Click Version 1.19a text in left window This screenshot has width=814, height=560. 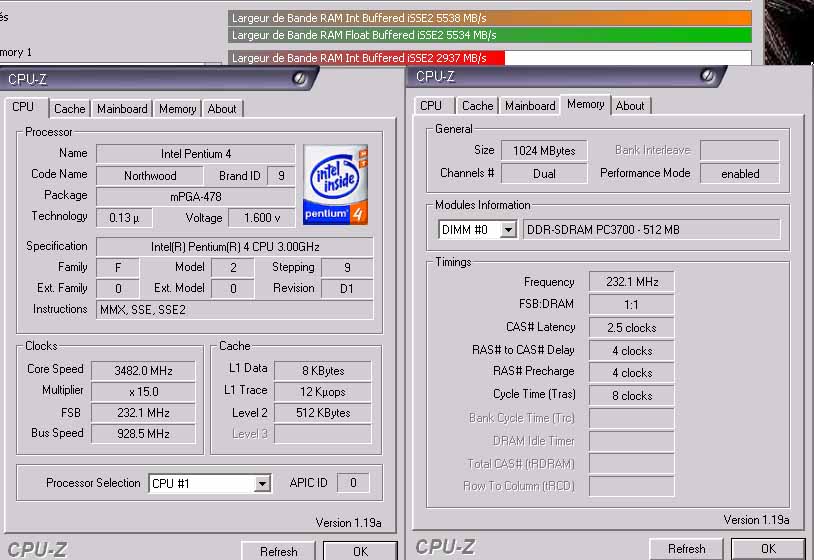[x=348, y=523]
